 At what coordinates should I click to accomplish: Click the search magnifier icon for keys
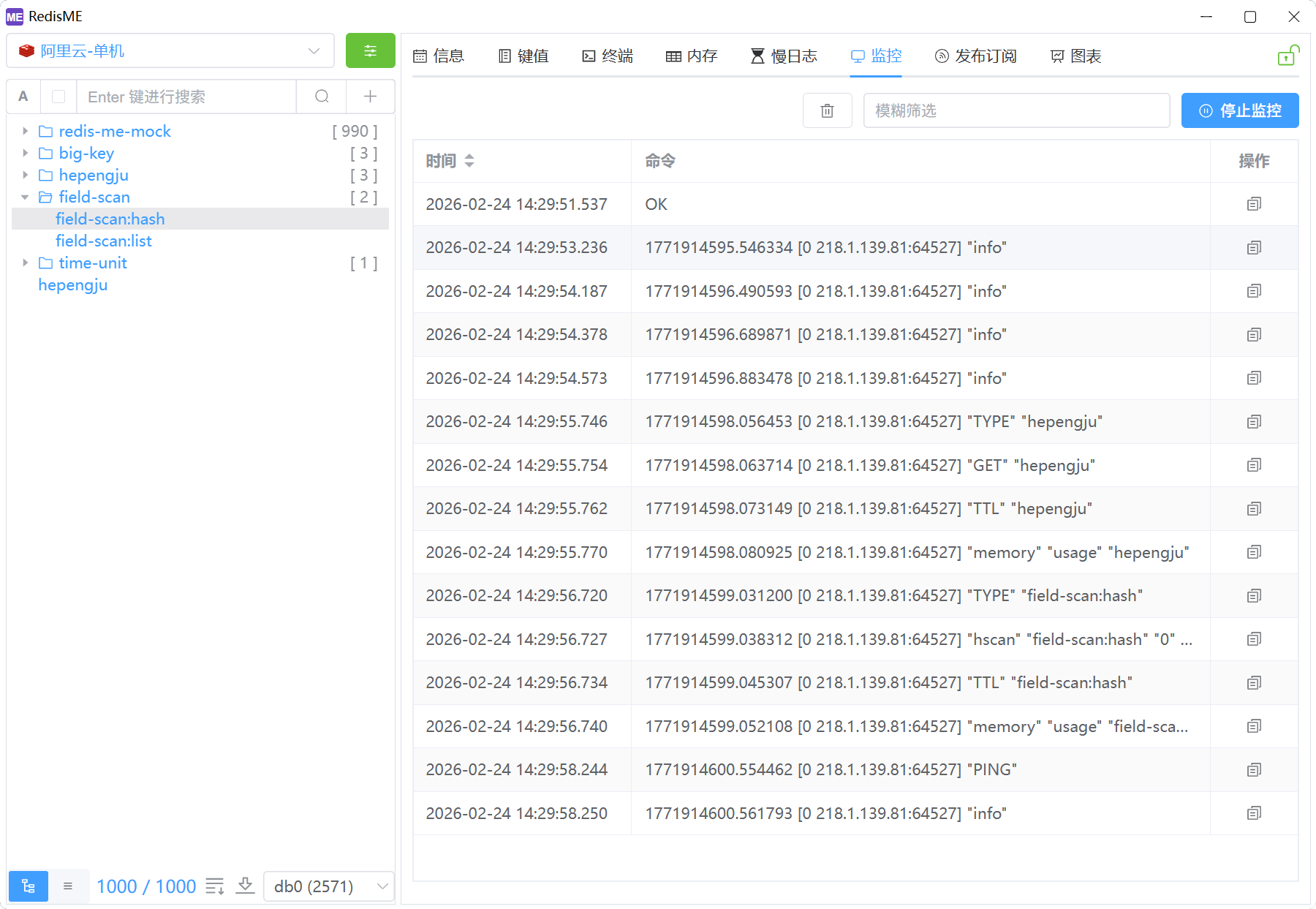tap(322, 97)
